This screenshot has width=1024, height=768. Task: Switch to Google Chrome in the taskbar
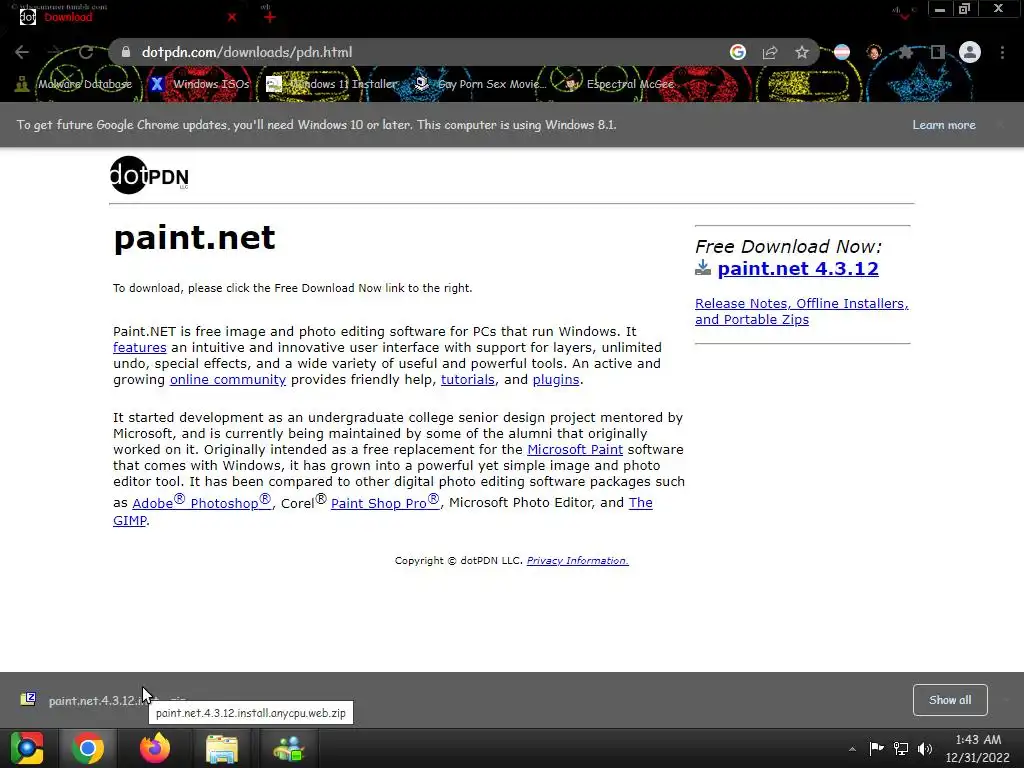click(88, 748)
